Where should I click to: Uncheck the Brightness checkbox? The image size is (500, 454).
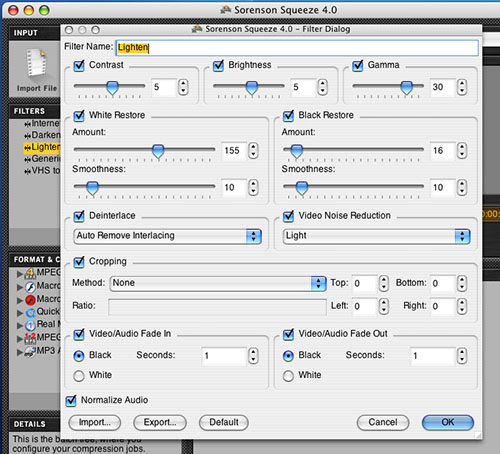coord(218,65)
